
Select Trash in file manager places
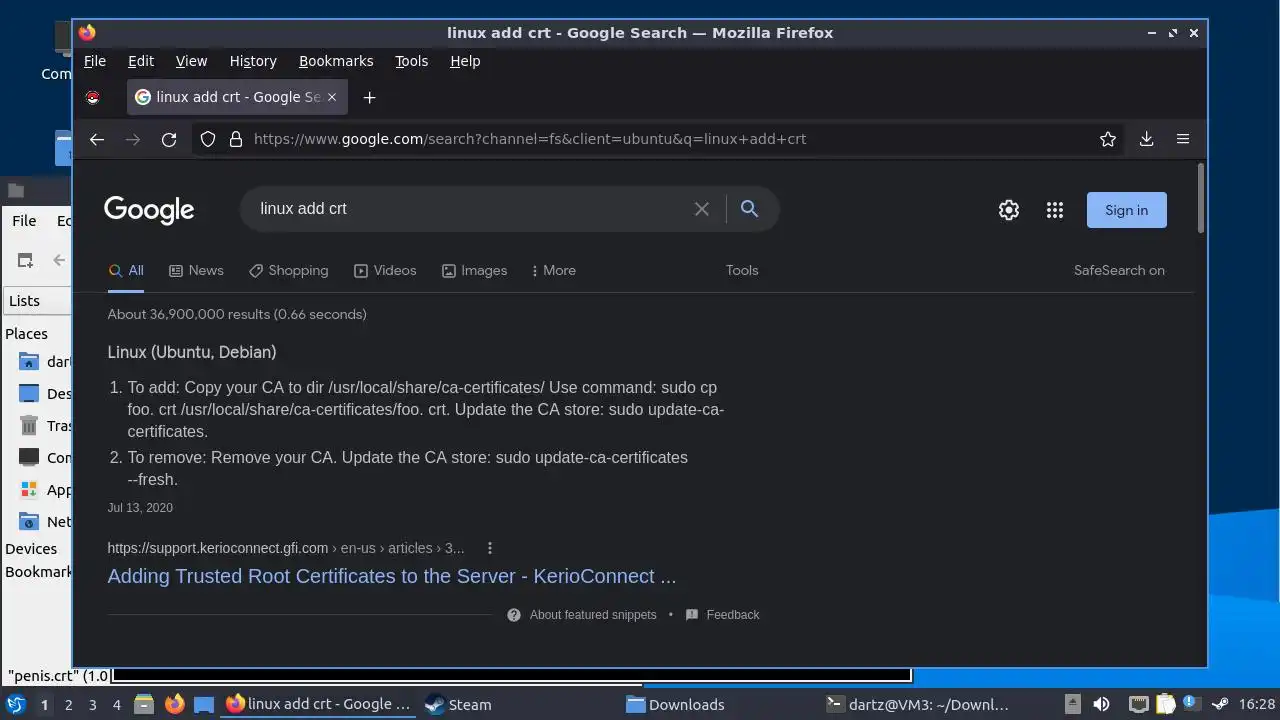click(x=45, y=426)
